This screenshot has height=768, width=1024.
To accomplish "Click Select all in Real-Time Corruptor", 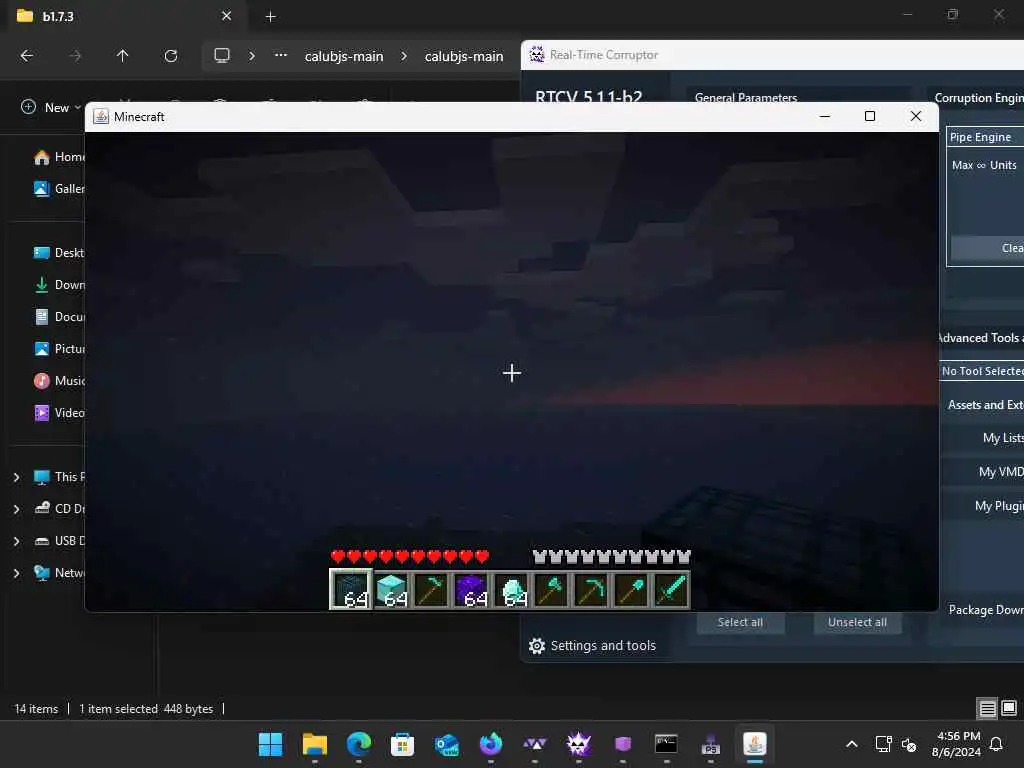I will 740,622.
